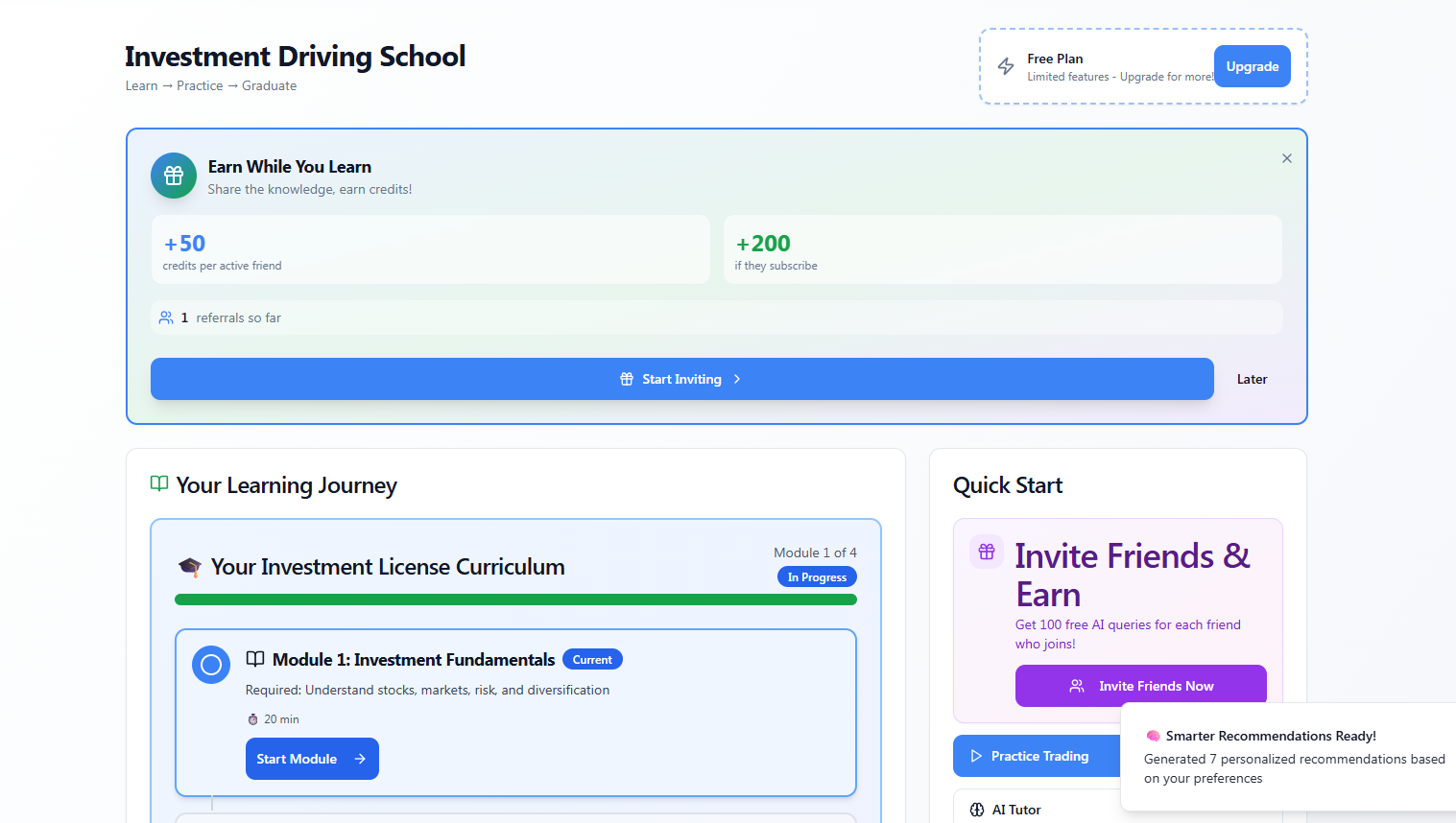
Task: Click the graduation cap icon beside Investment License Curriculum
Action: [190, 567]
